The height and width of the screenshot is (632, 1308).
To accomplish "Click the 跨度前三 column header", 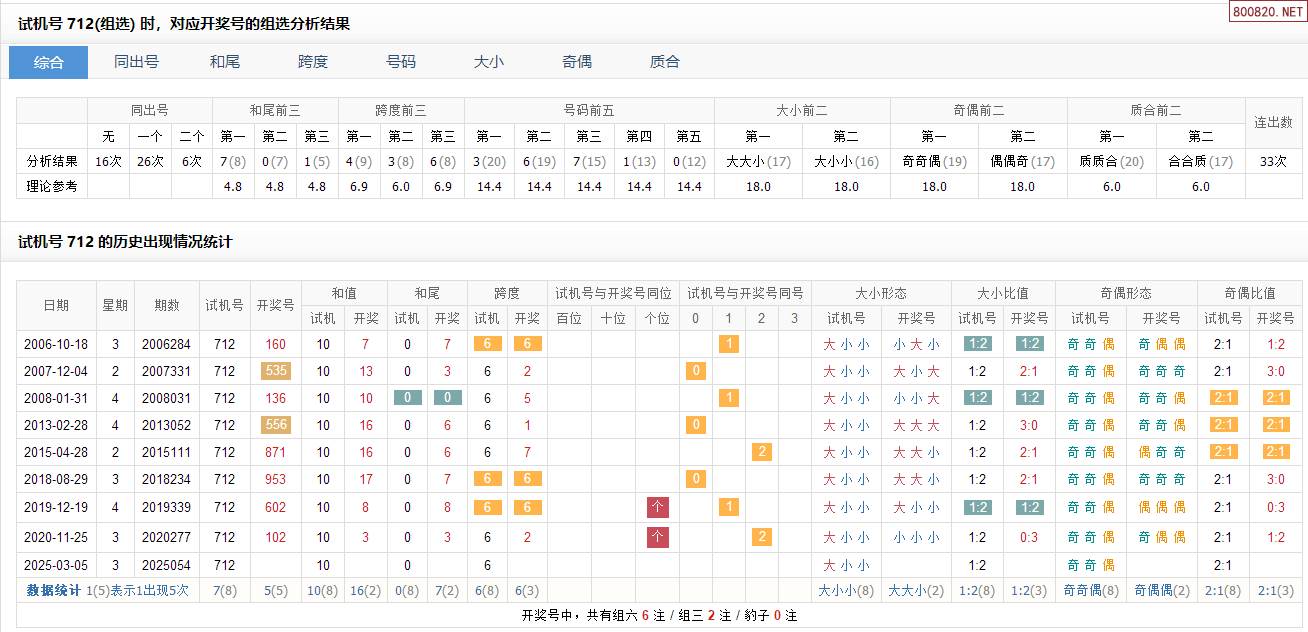I will (x=401, y=110).
